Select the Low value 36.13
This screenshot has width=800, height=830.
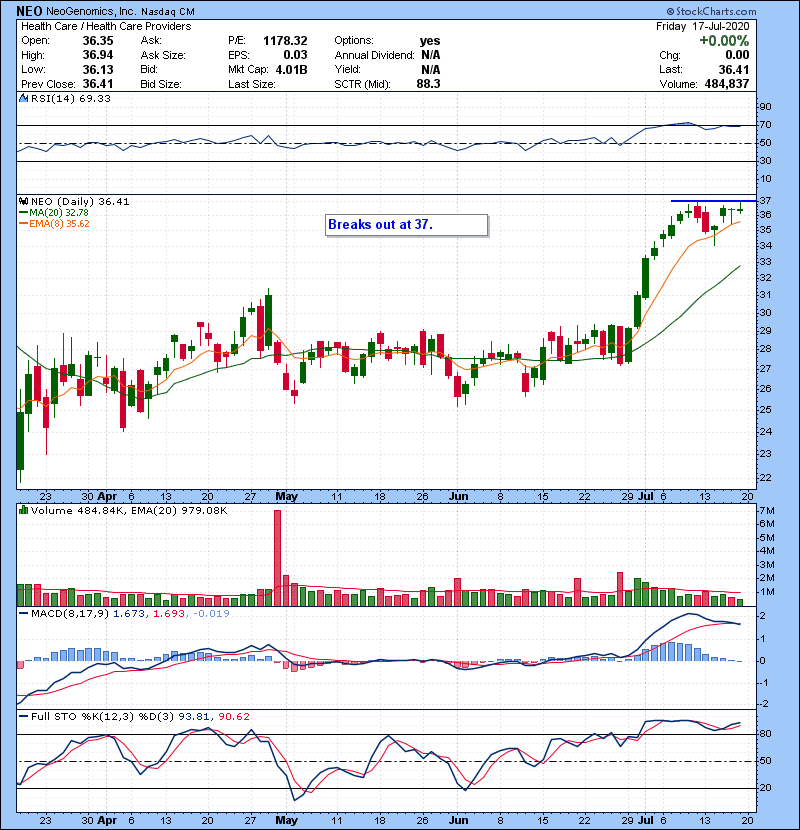(98, 69)
